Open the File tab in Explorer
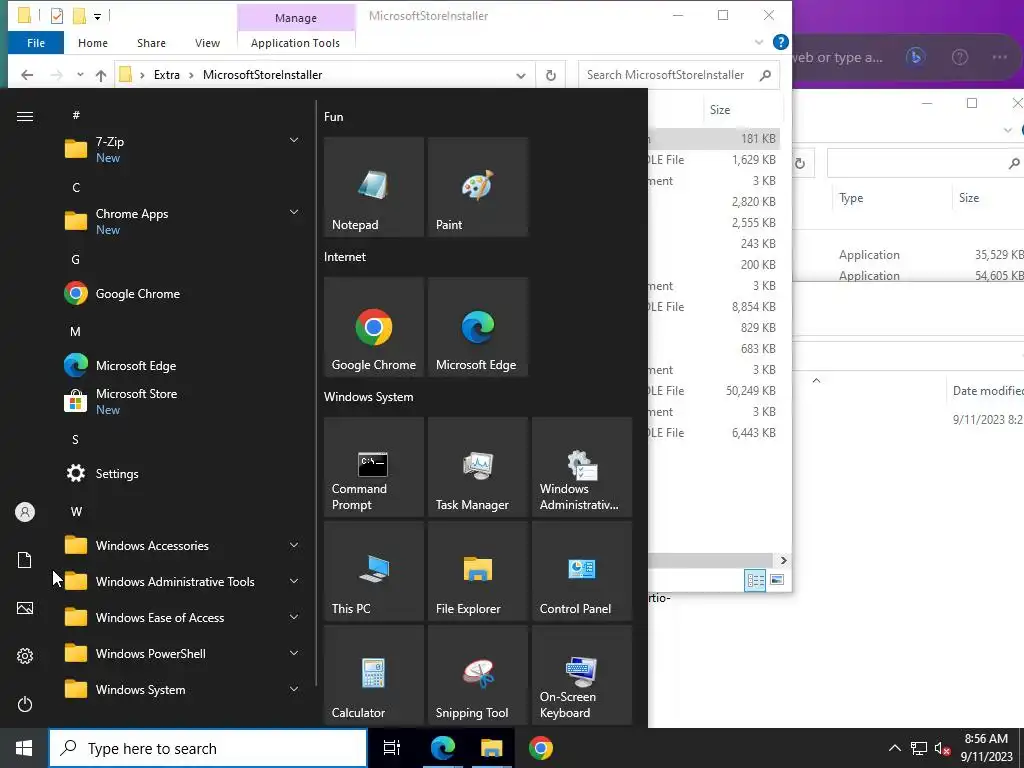 36,43
